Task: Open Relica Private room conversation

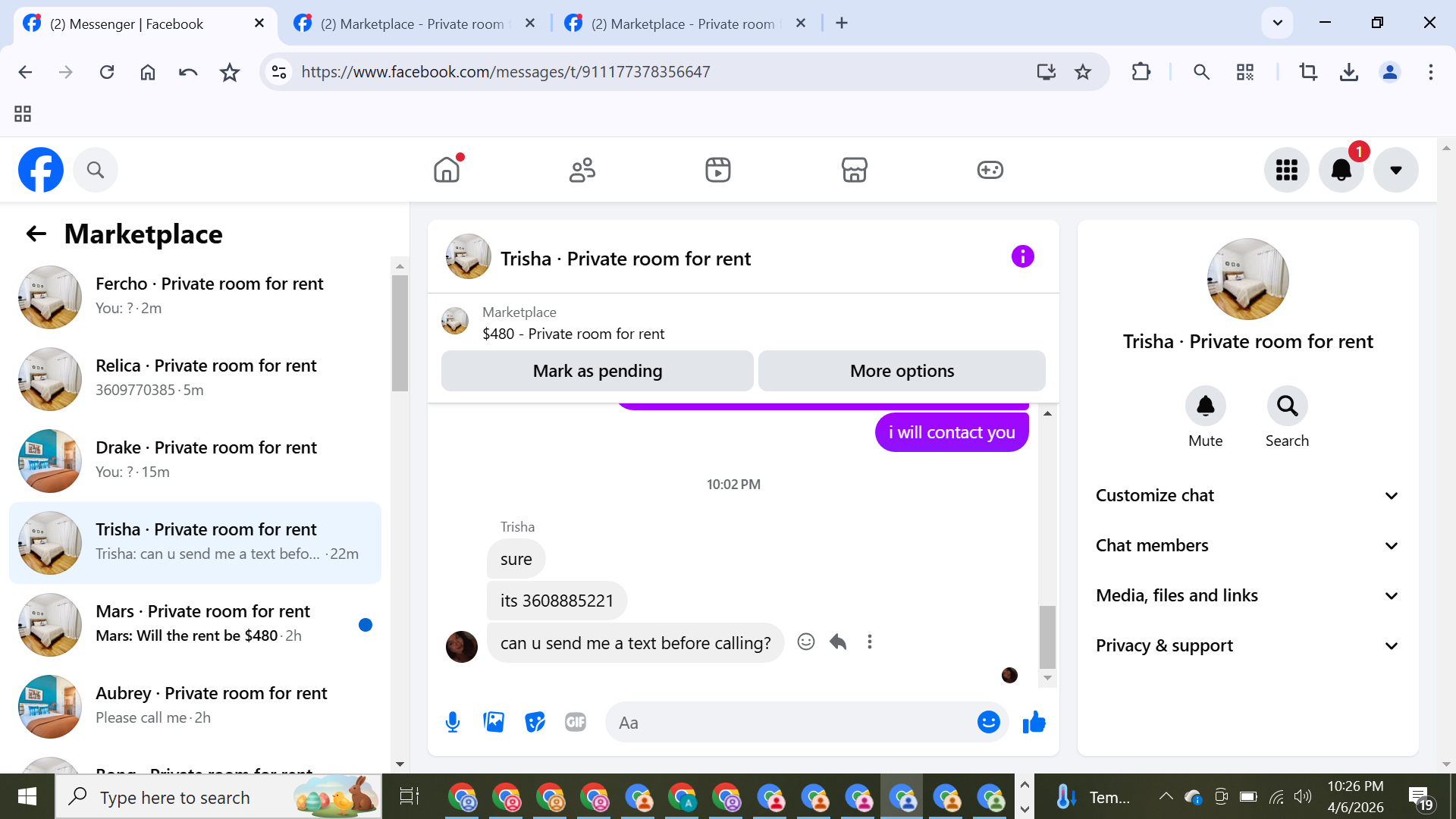Action: tap(195, 379)
